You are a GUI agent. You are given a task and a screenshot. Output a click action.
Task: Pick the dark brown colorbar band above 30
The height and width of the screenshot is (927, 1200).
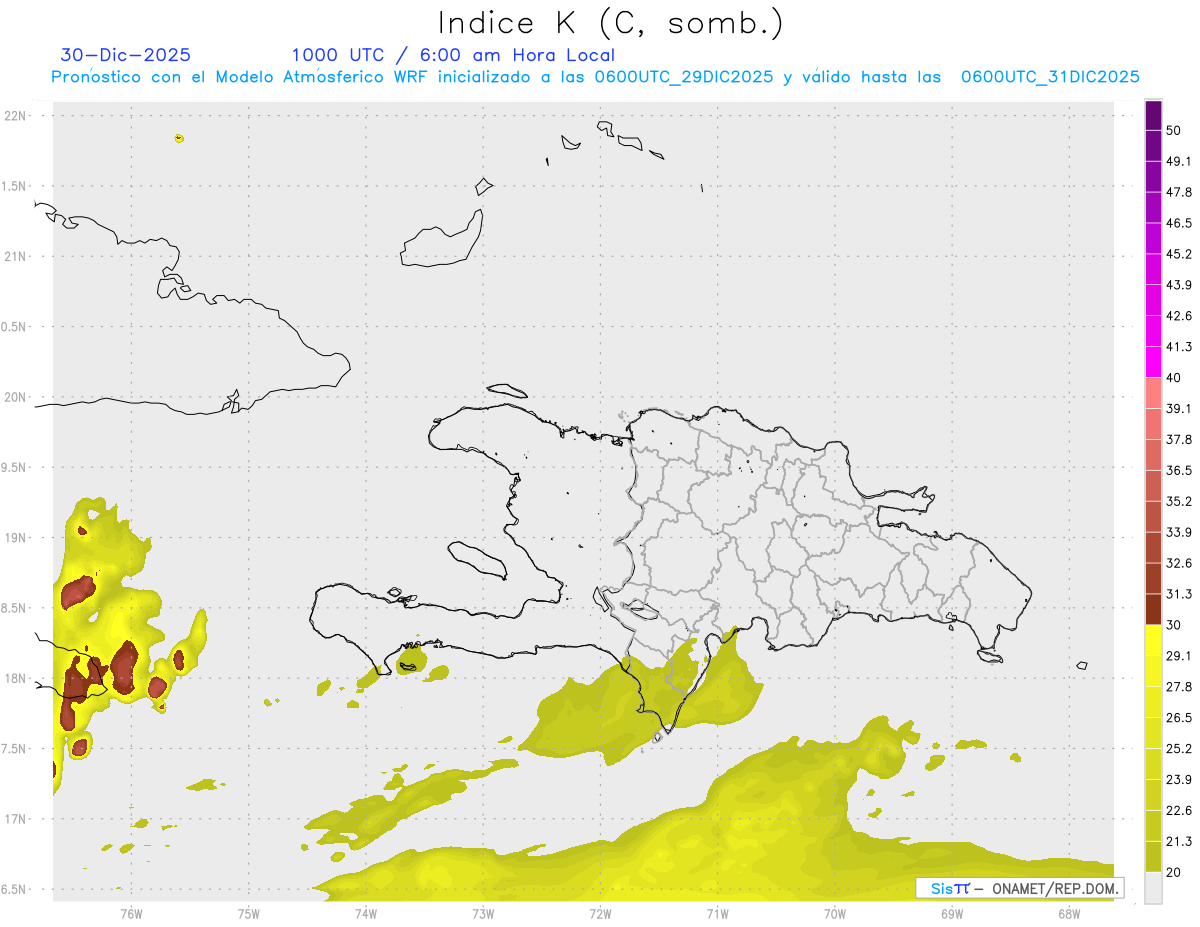[1154, 610]
